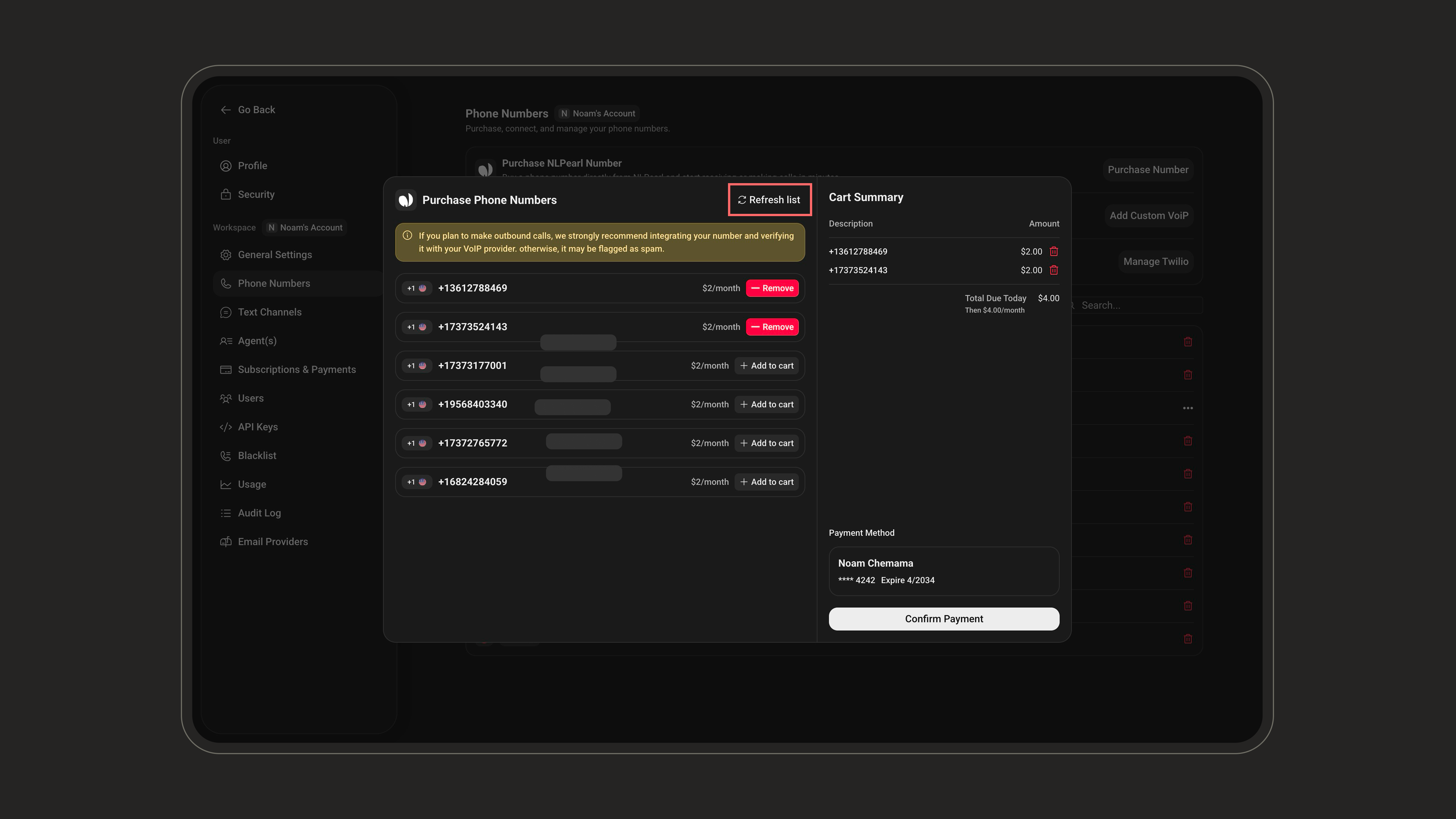1456x819 pixels.
Task: Click Noam's Account workspace badge in sidebar
Action: [x=305, y=228]
